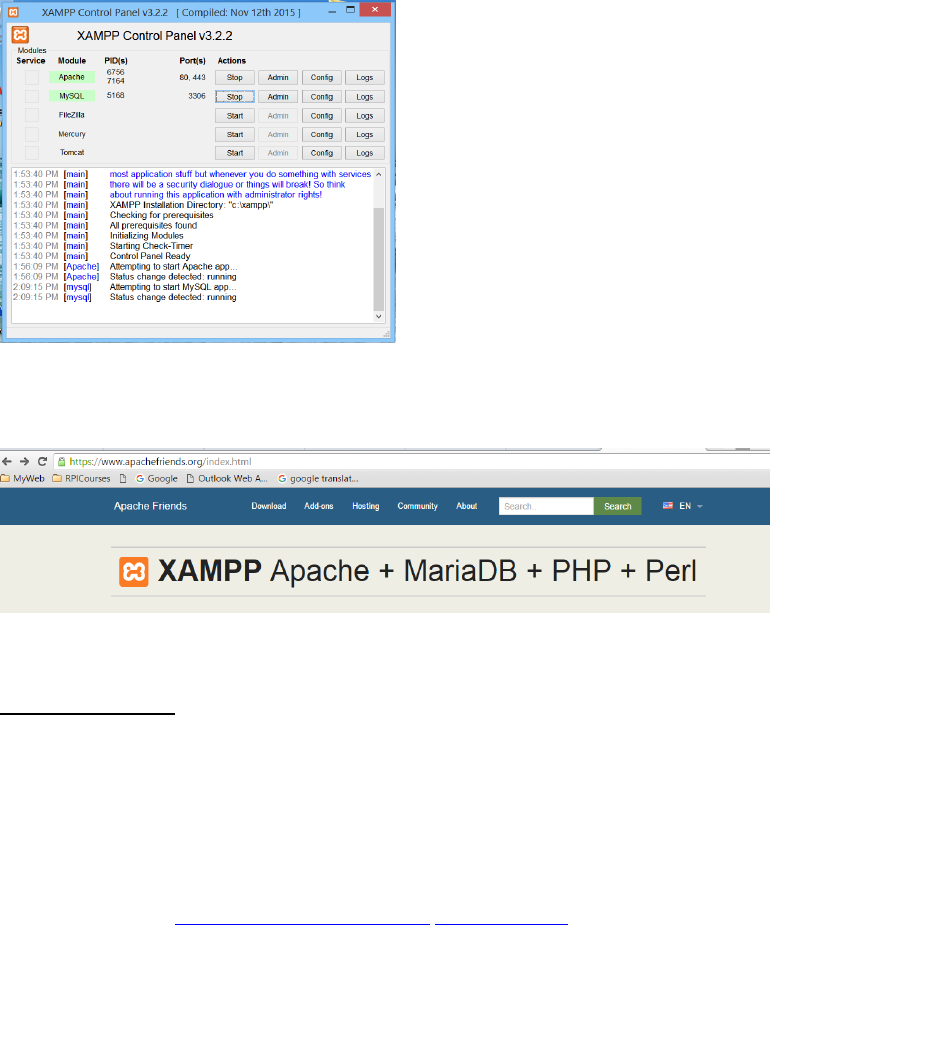
Task: Click the MySQL PID 5168 value
Action: [x=115, y=96]
